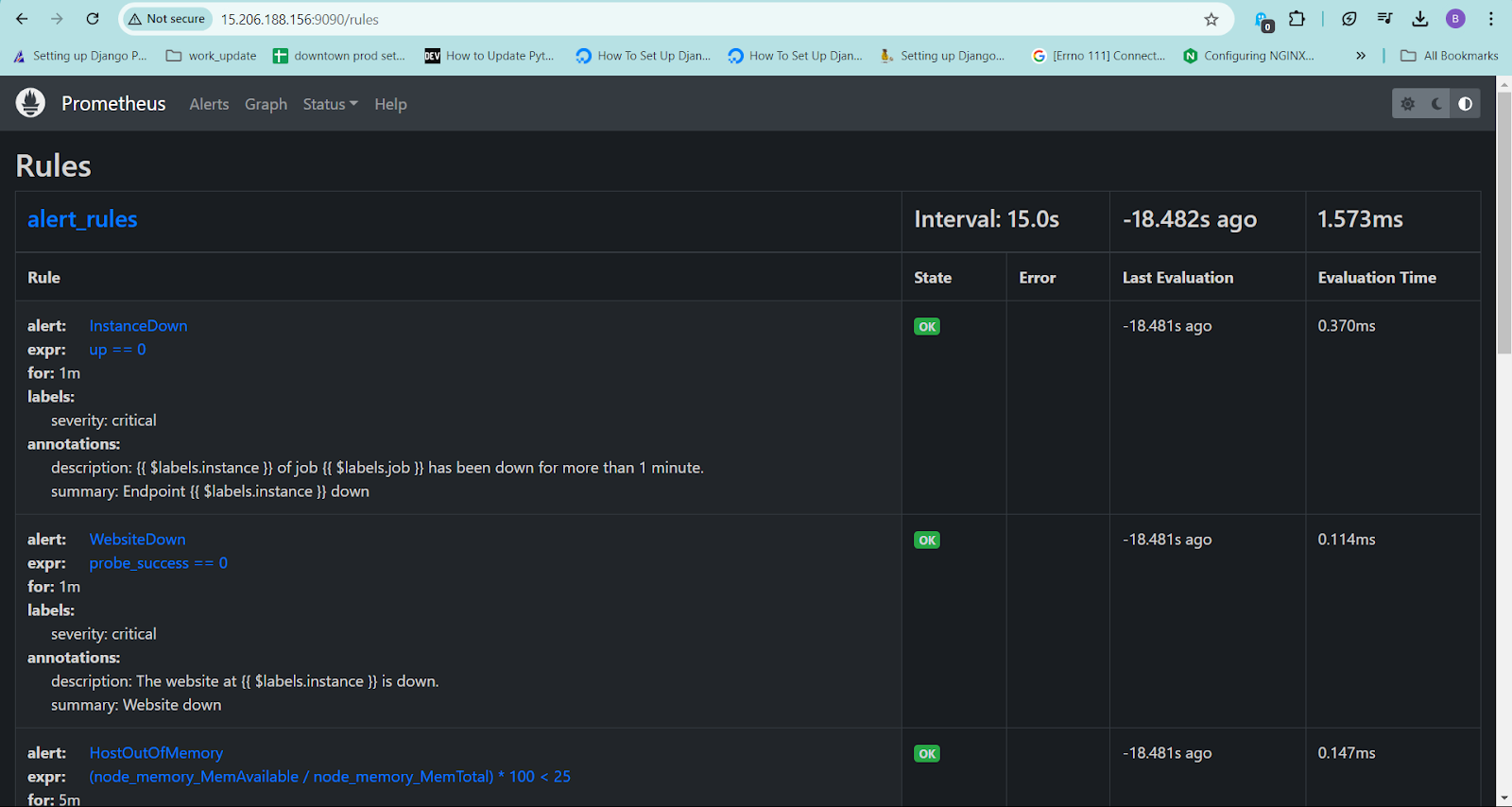Image resolution: width=1512 pixels, height=807 pixels.
Task: Open the alert_rules group link
Action: click(x=82, y=219)
